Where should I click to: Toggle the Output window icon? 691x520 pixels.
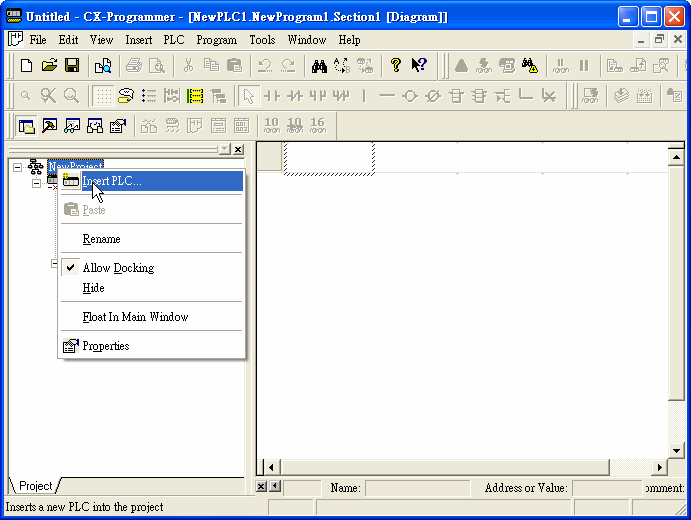click(x=49, y=126)
